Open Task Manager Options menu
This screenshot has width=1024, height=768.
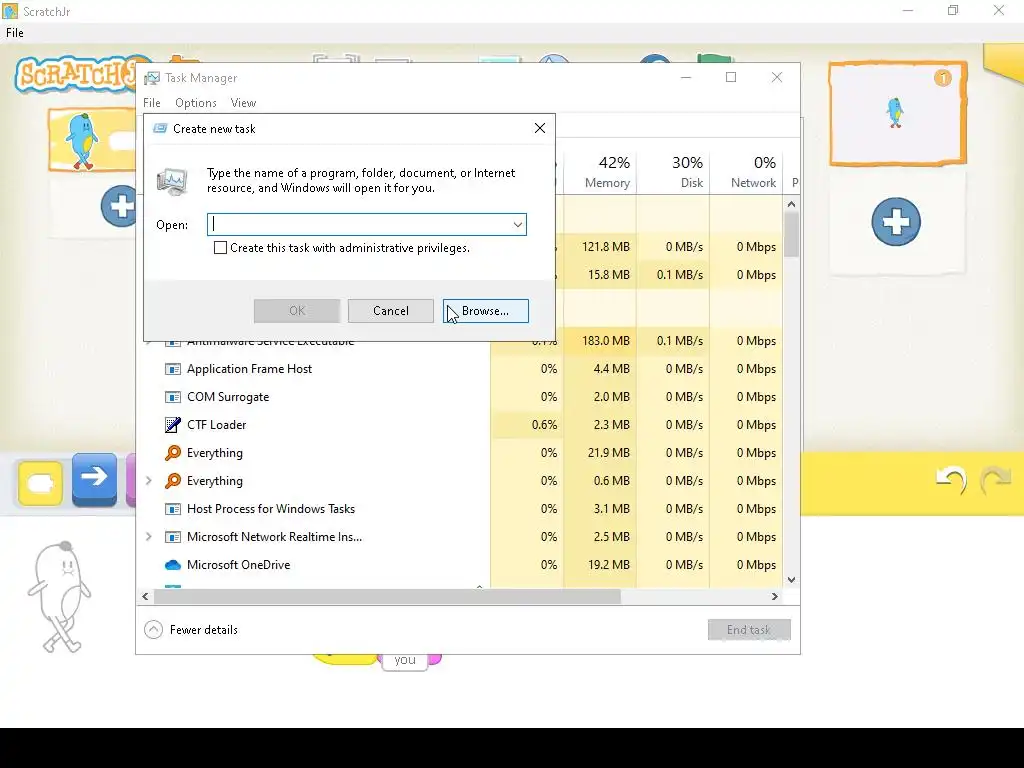click(x=195, y=103)
